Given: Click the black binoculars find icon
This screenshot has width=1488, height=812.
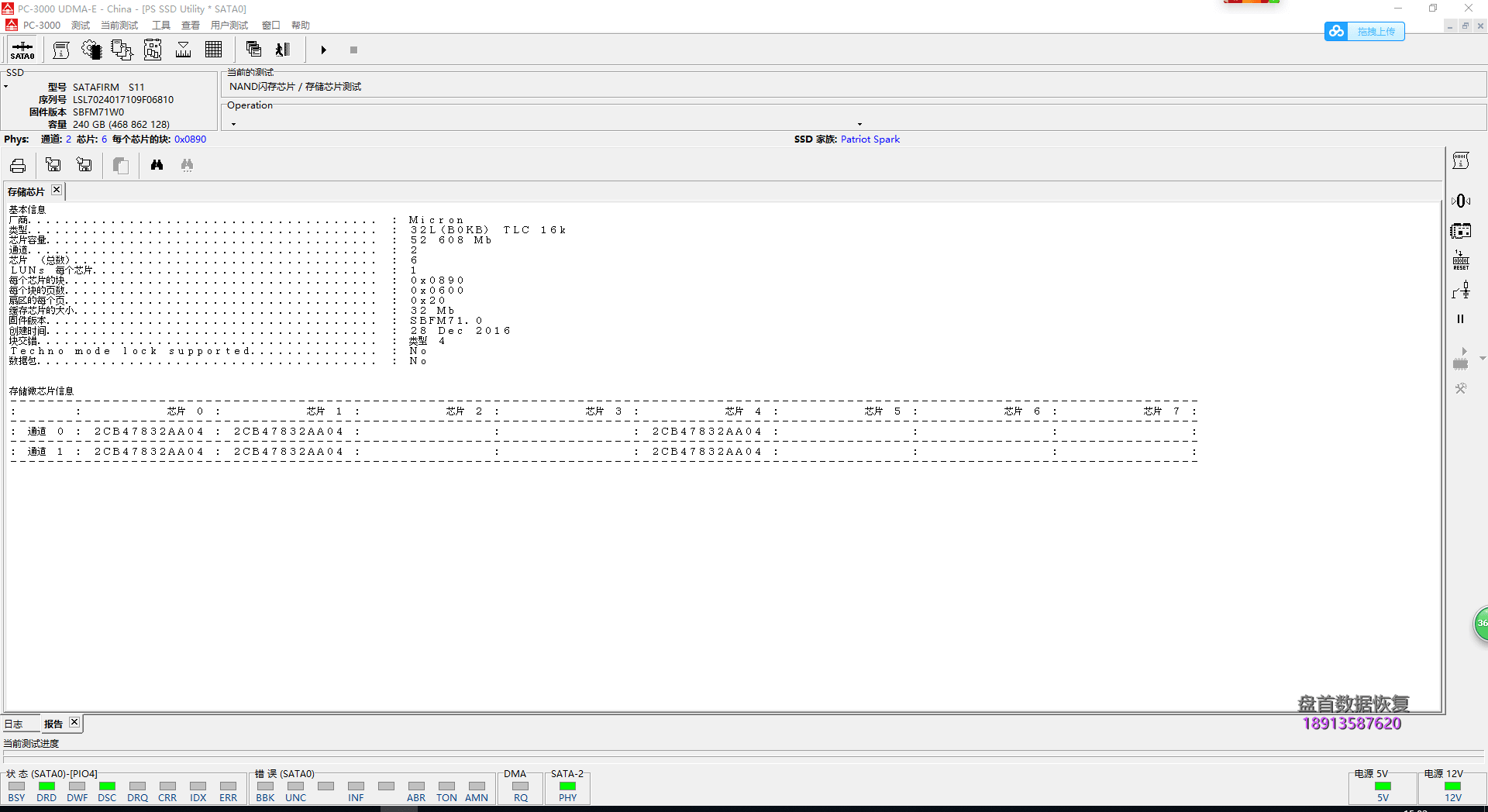Looking at the screenshot, I should pos(157,165).
